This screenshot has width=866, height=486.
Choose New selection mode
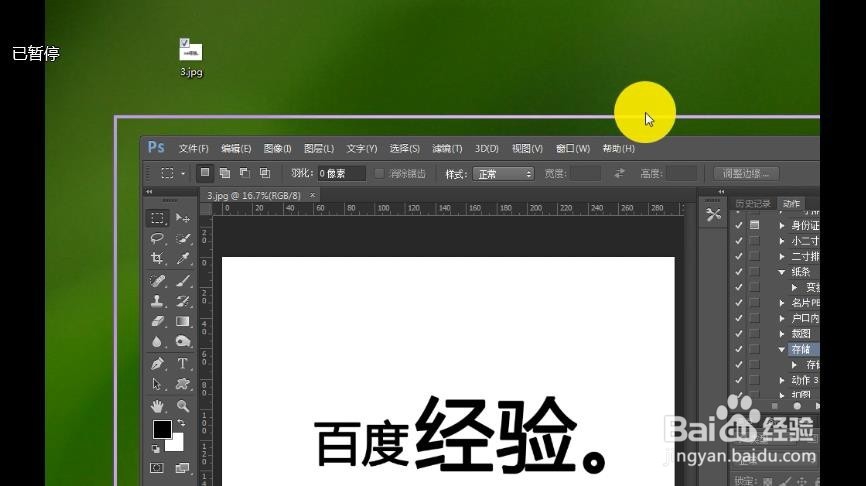pyautogui.click(x=205, y=173)
